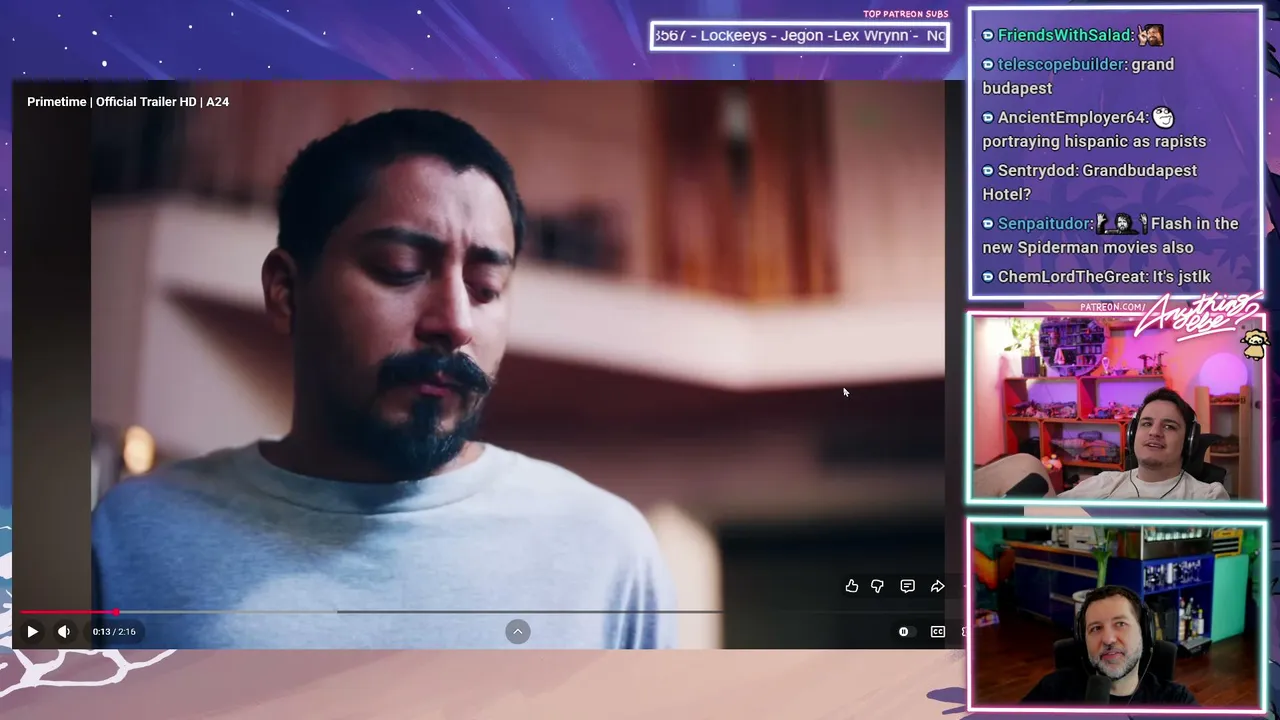Share the video using the arrow icon
The image size is (1280, 720).
pos(937,586)
